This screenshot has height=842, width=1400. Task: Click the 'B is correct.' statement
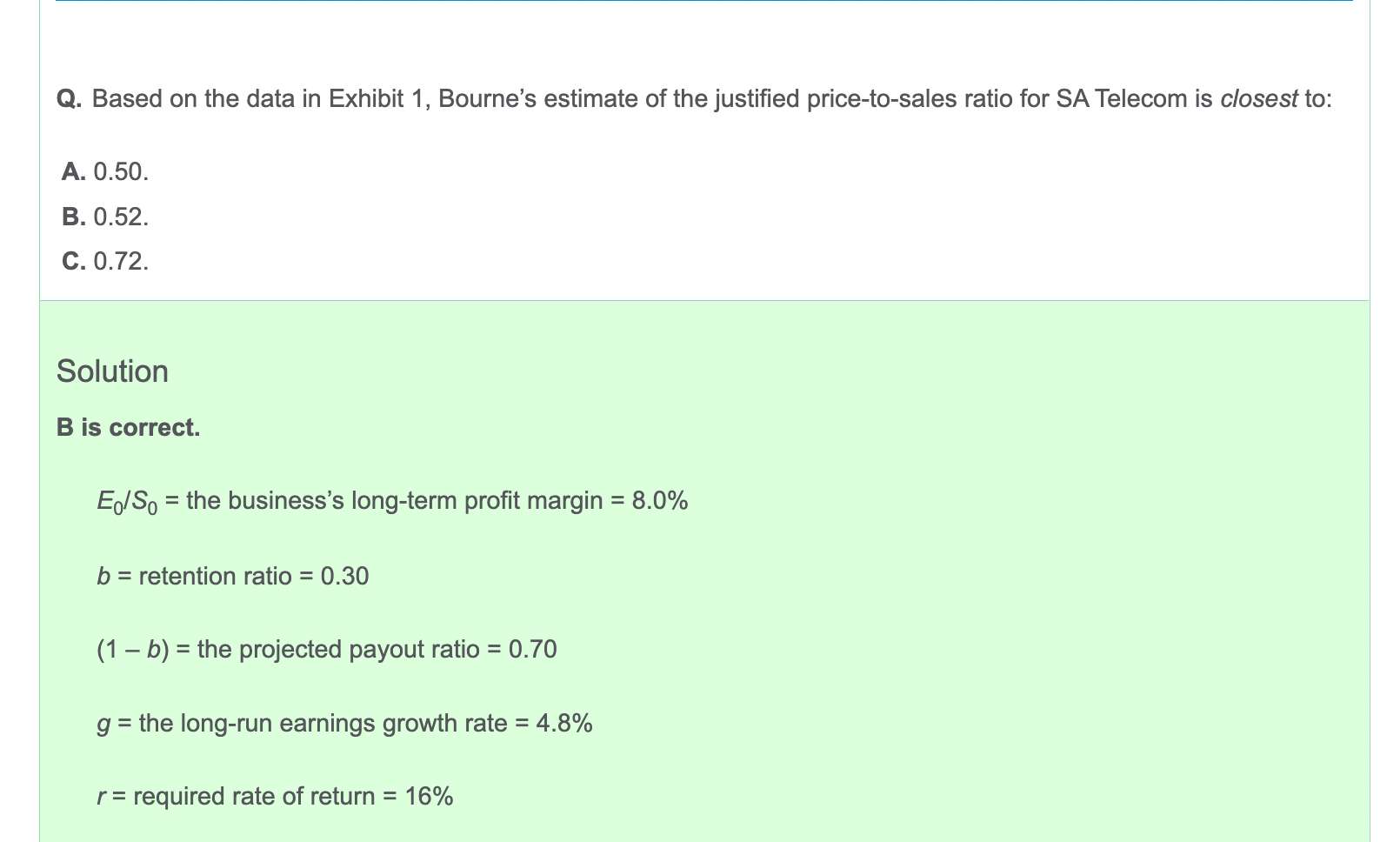pyautogui.click(x=129, y=428)
